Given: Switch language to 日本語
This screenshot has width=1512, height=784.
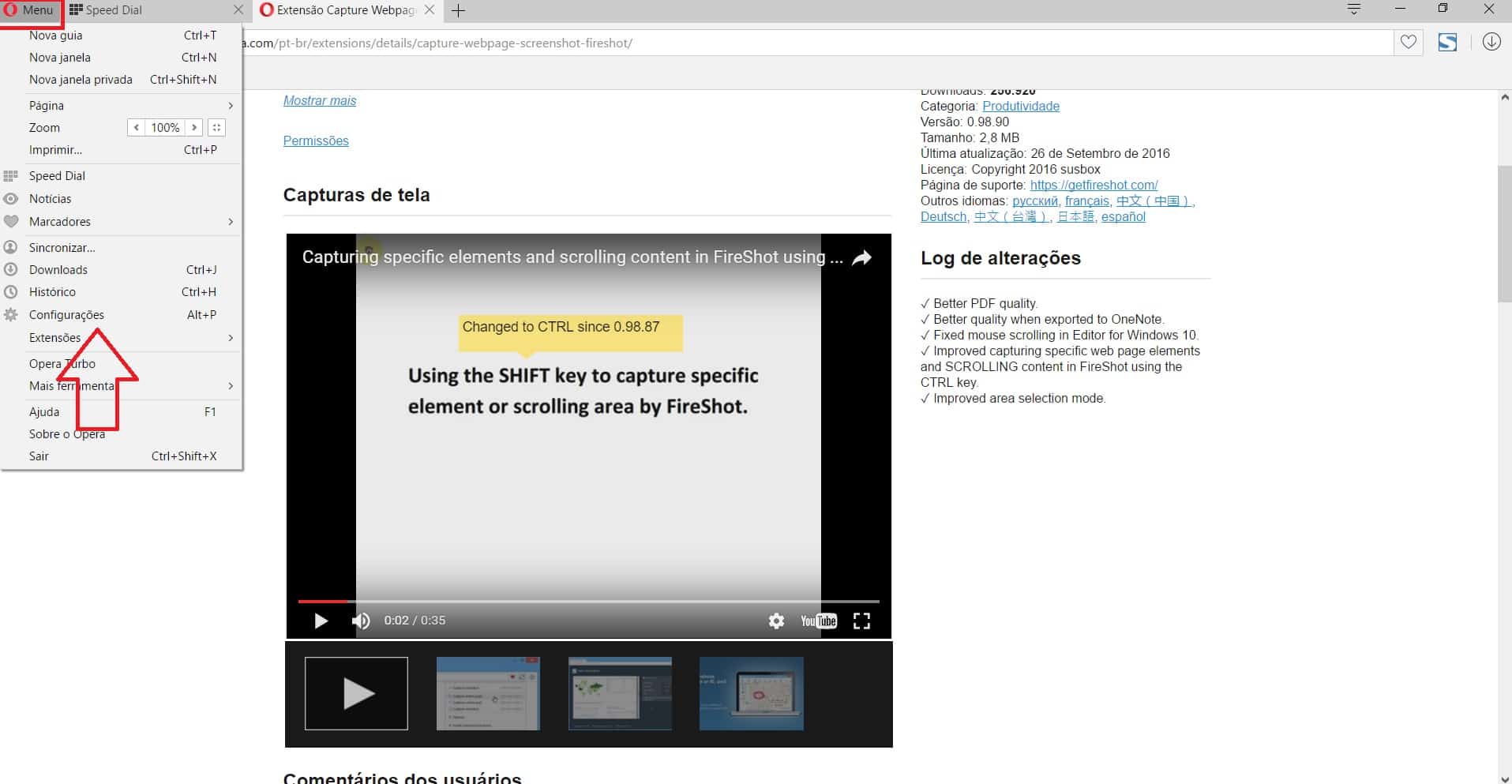Looking at the screenshot, I should click(x=1076, y=216).
